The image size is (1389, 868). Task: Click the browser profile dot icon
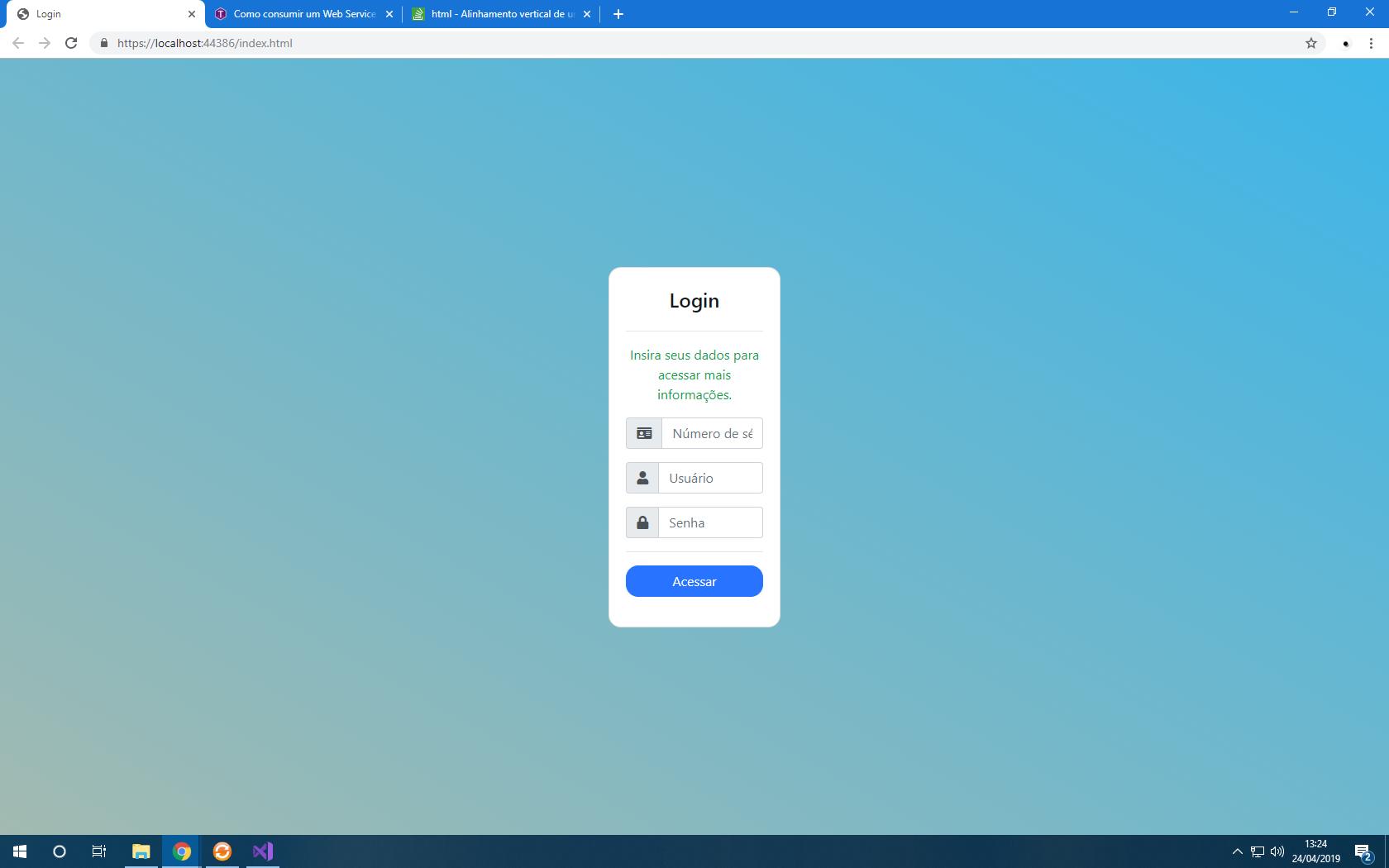pos(1345,44)
